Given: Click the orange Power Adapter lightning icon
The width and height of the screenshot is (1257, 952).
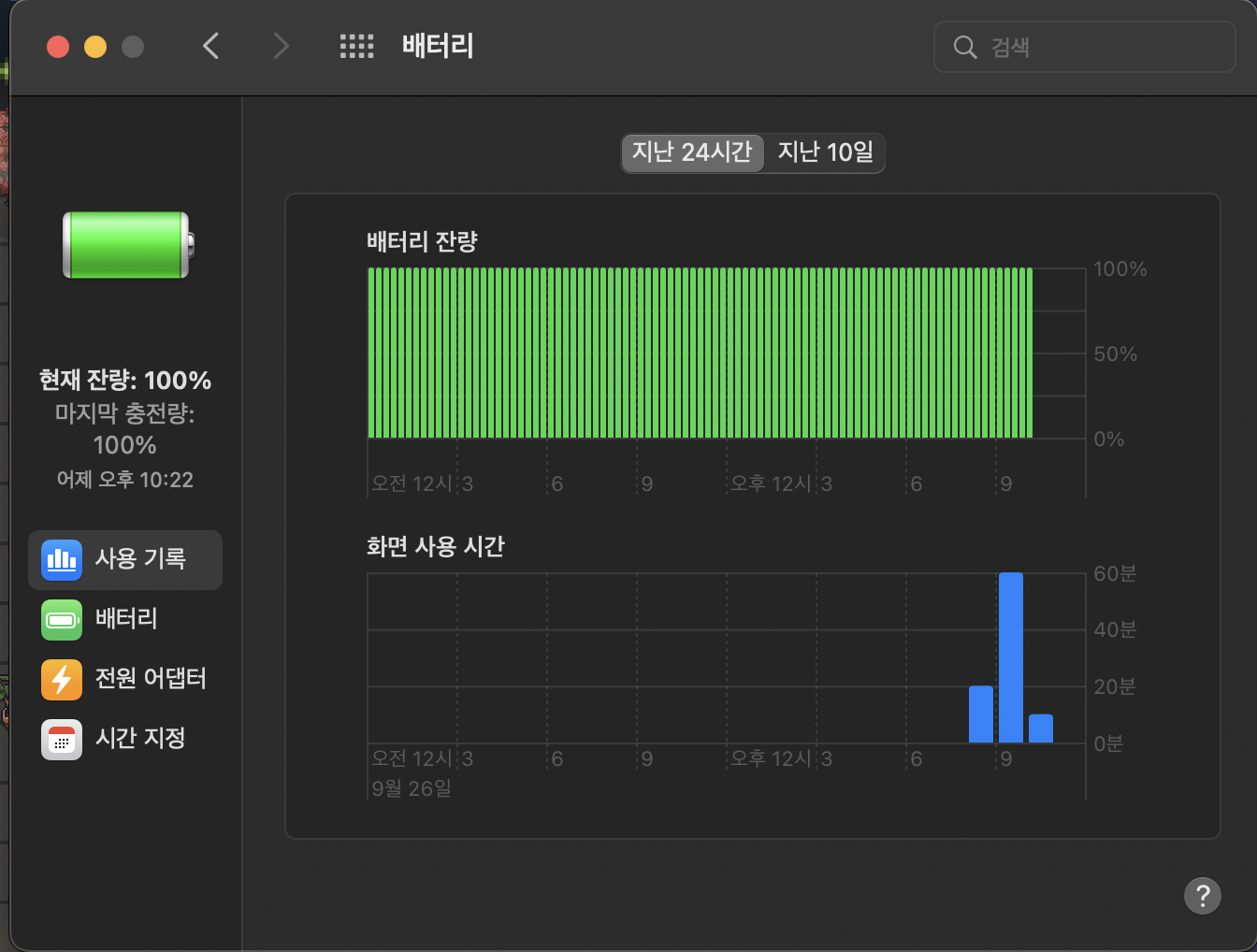Looking at the screenshot, I should (62, 679).
